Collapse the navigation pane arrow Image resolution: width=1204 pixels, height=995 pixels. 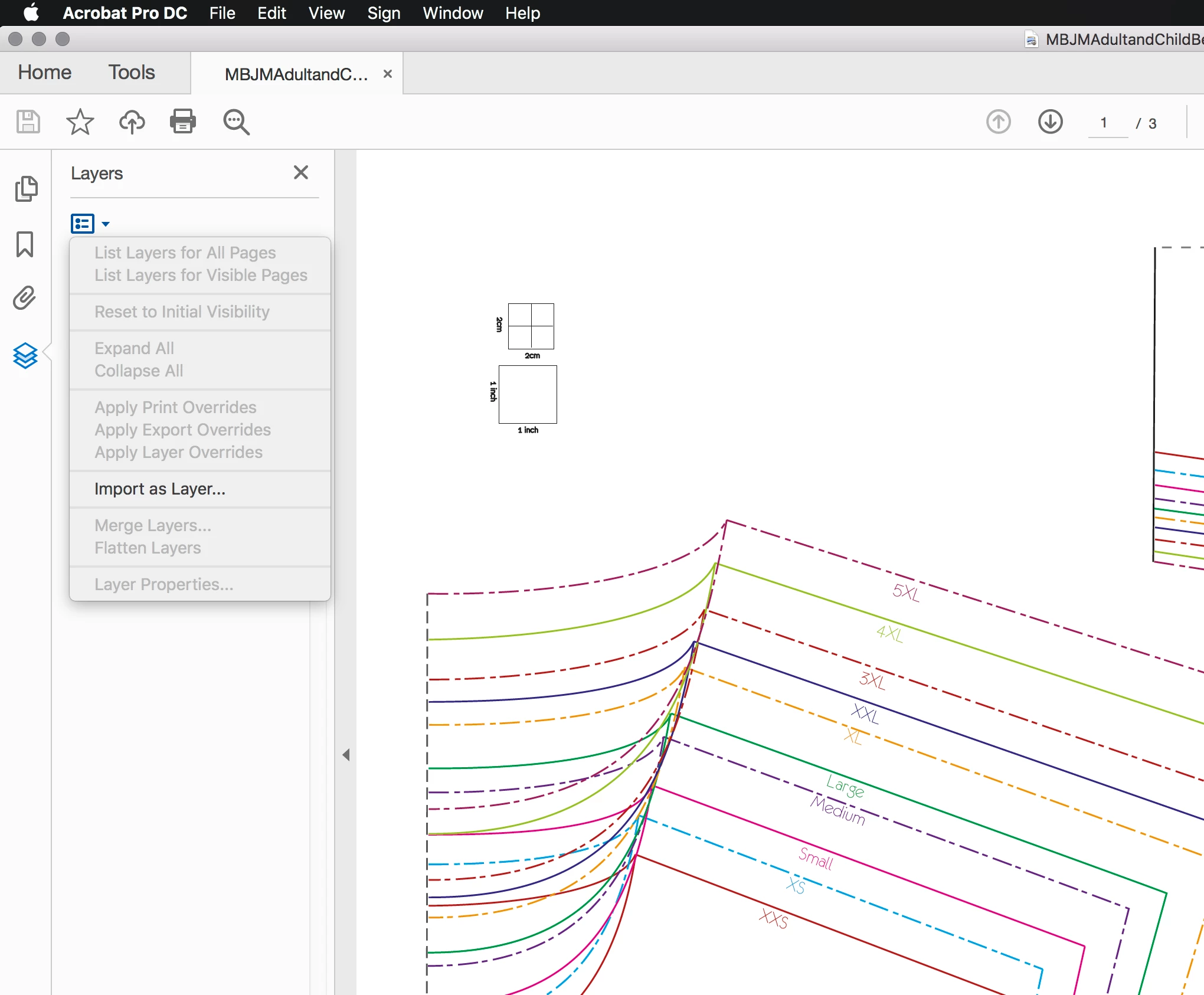point(346,755)
